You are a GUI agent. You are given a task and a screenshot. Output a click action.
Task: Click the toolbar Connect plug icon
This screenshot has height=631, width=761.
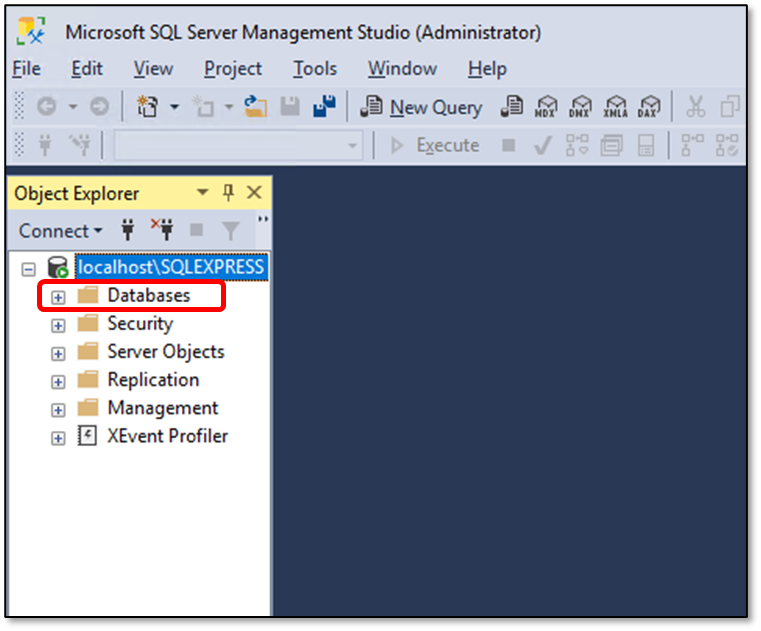[x=45, y=145]
